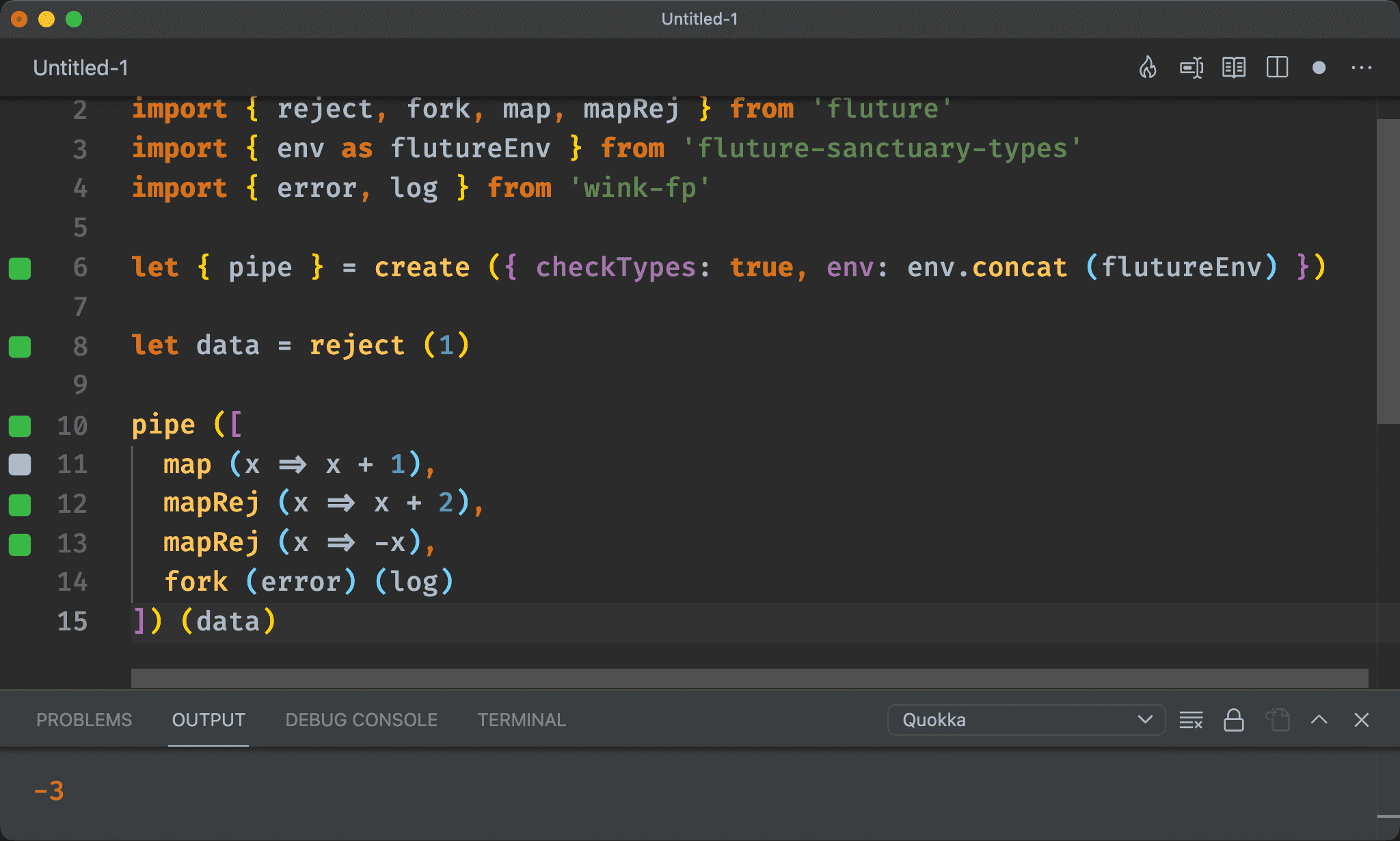Click the word checkTypes on line 6

click(x=615, y=267)
